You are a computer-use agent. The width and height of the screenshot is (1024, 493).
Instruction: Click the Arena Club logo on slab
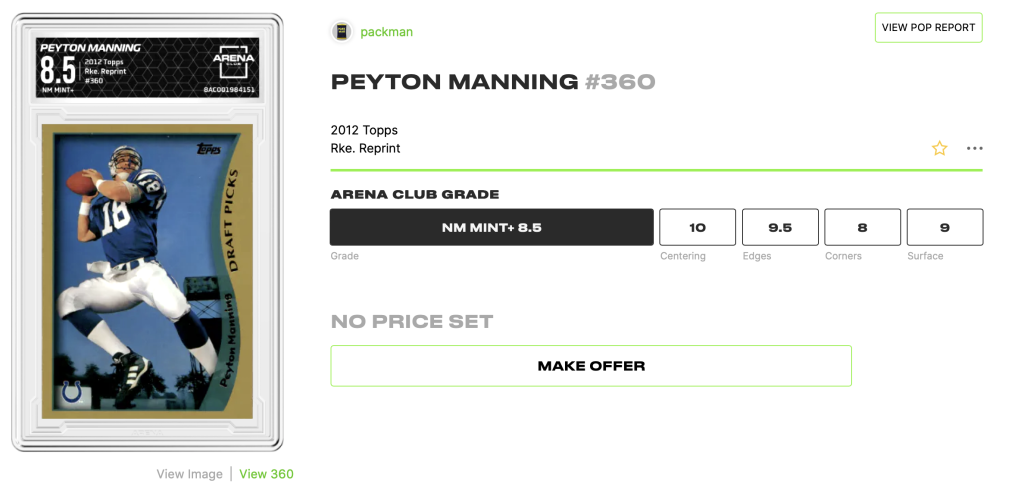(x=234, y=61)
